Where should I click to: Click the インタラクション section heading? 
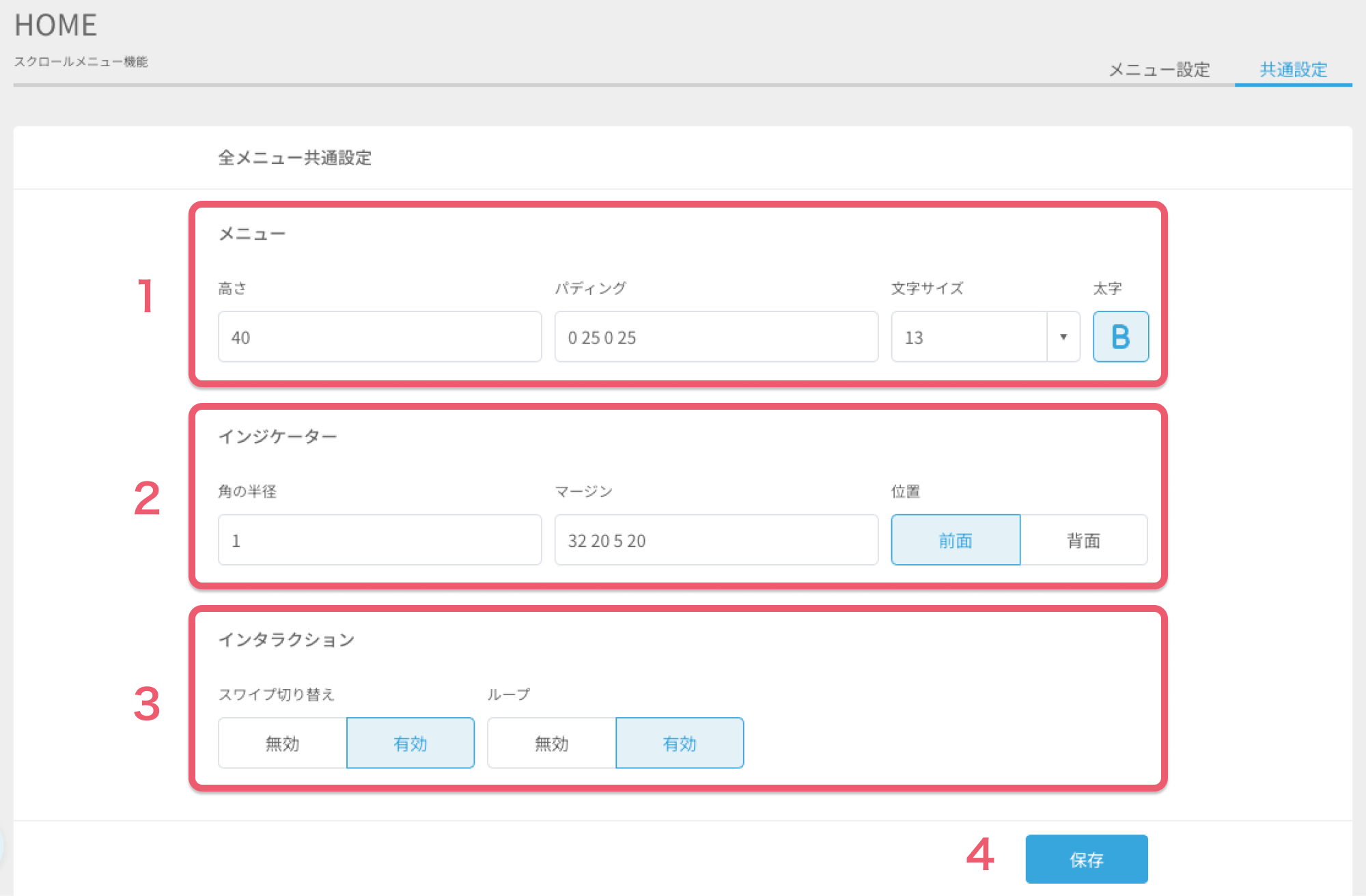tap(287, 640)
